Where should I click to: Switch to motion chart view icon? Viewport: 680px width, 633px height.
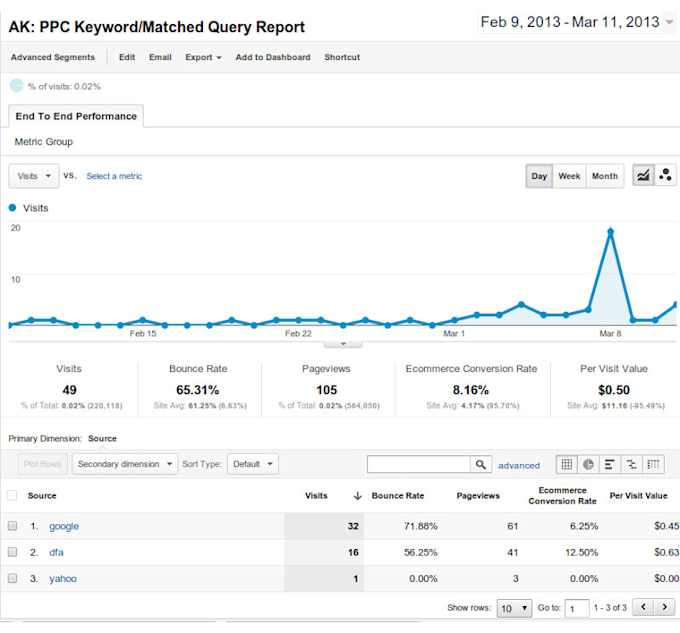(x=665, y=176)
